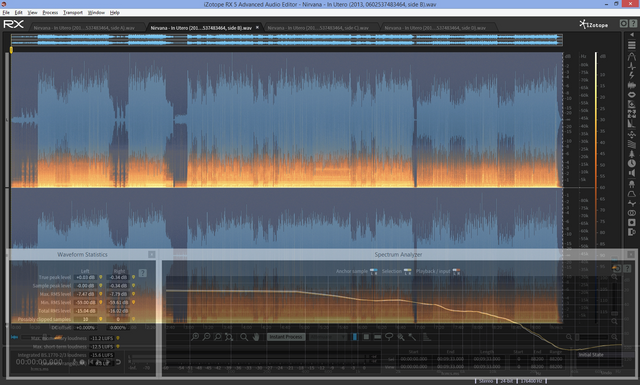Select the magic wand tool
This screenshot has width=640, height=385.
tap(412, 337)
